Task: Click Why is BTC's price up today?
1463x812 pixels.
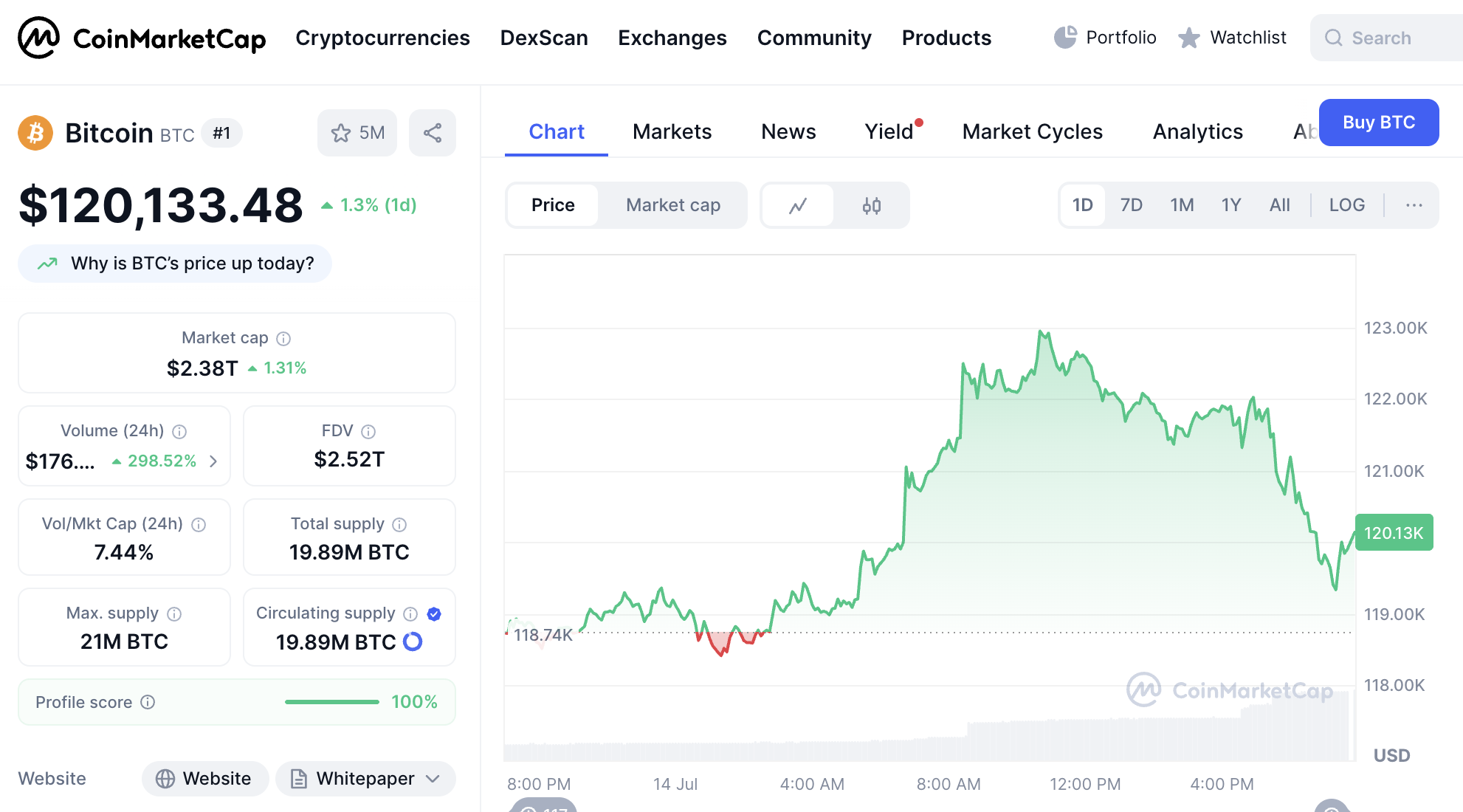Action: pos(175,264)
